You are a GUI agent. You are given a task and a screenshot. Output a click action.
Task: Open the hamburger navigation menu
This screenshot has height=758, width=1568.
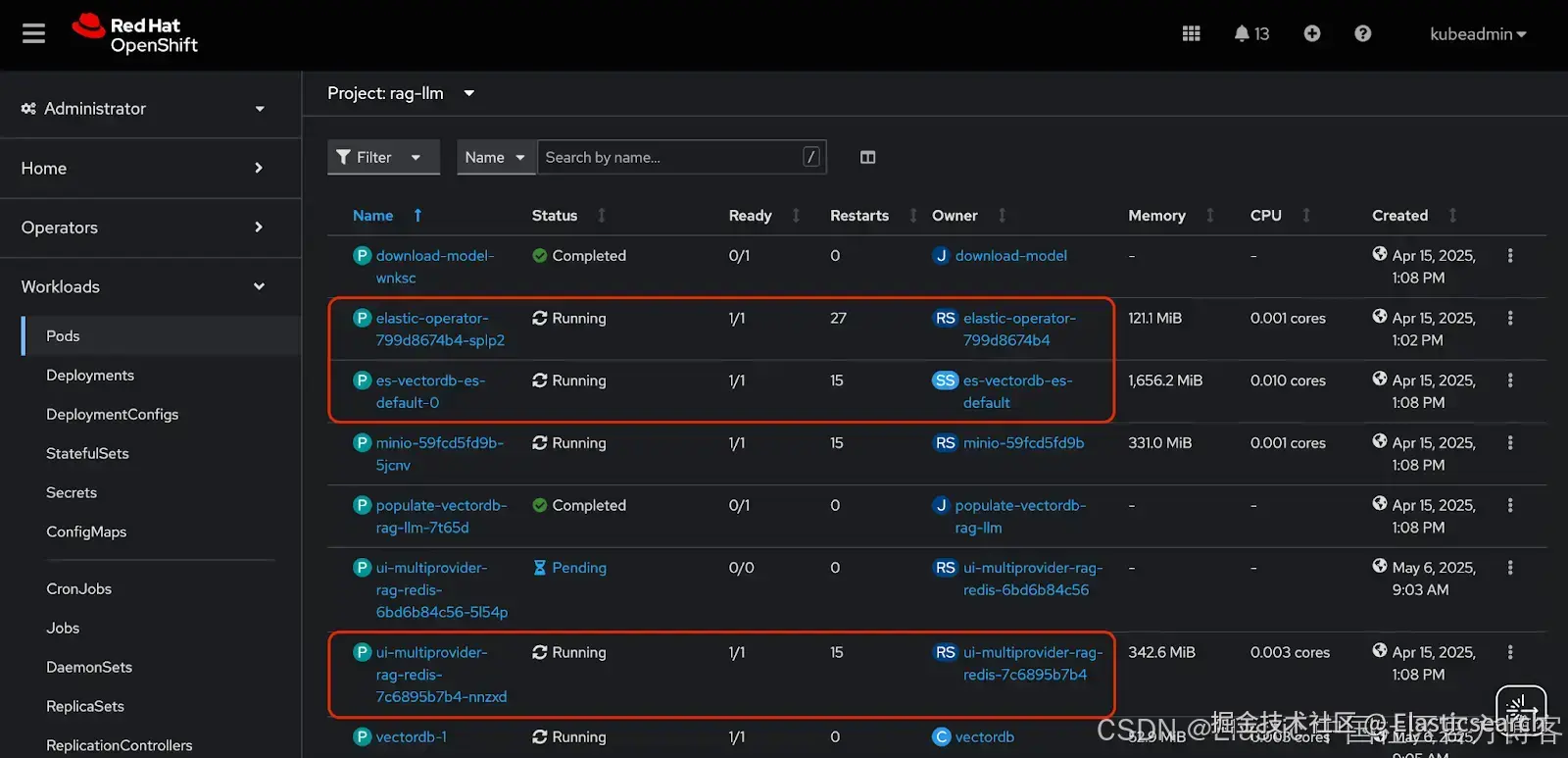[34, 34]
